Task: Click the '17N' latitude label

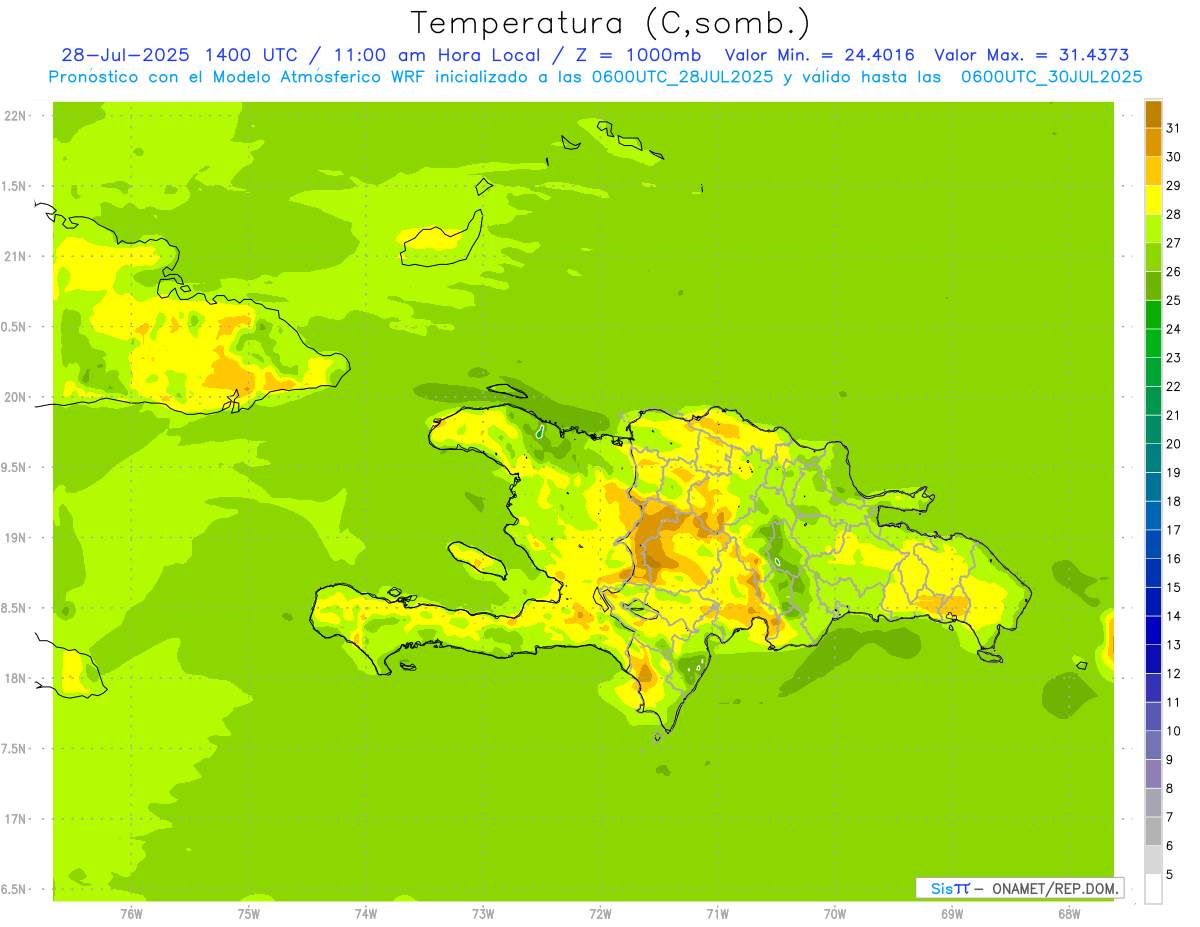Action: click(x=15, y=819)
